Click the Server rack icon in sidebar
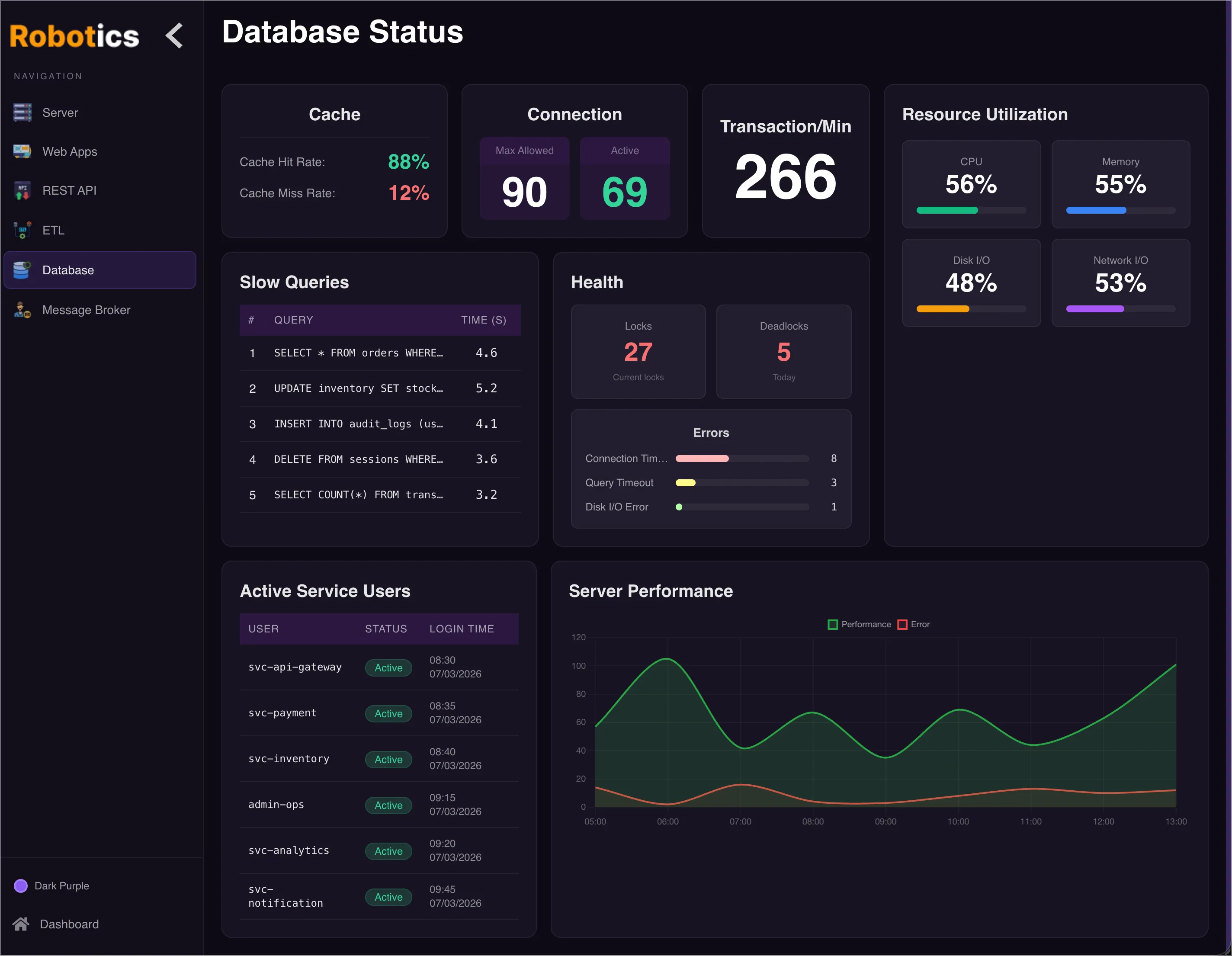Image resolution: width=1232 pixels, height=956 pixels. tap(22, 112)
